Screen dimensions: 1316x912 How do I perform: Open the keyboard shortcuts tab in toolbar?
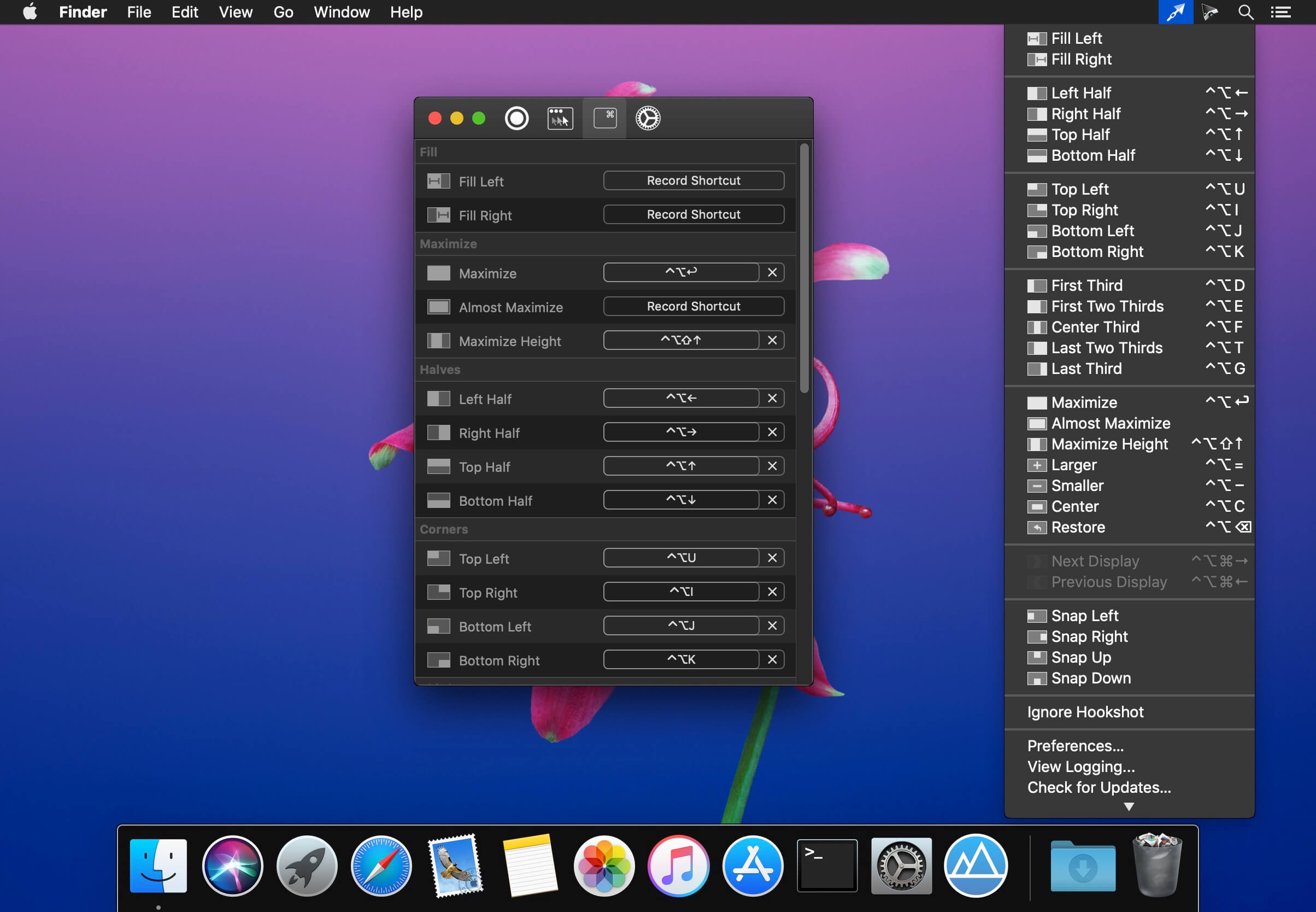coord(604,118)
